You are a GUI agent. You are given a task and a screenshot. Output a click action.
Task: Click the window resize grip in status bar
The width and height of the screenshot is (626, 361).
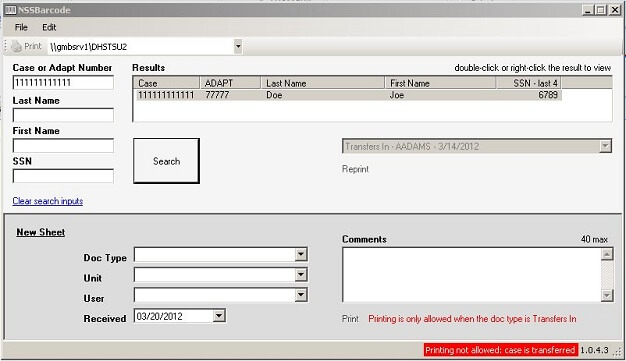tap(617, 352)
